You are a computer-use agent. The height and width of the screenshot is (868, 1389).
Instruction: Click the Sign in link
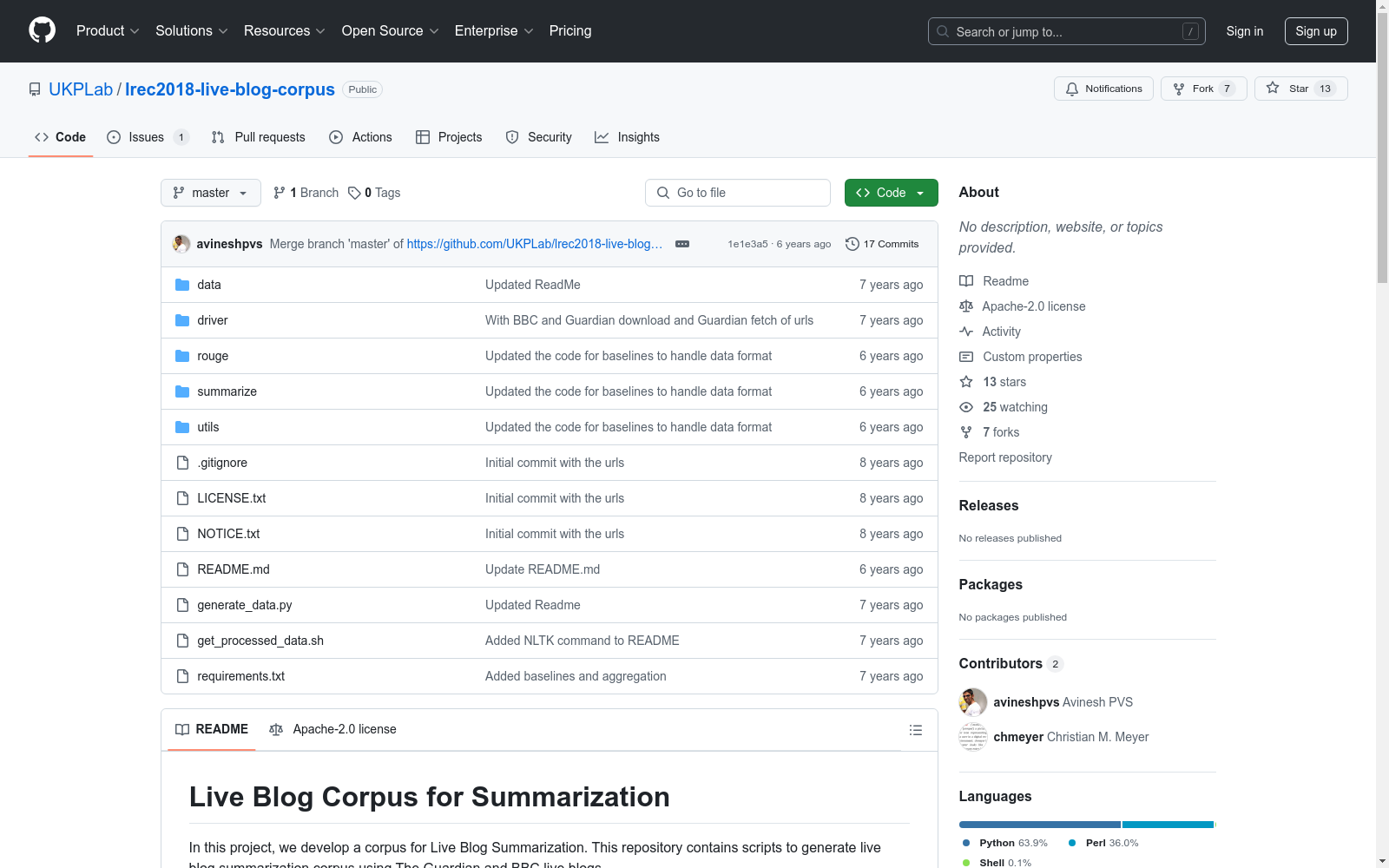1245,31
